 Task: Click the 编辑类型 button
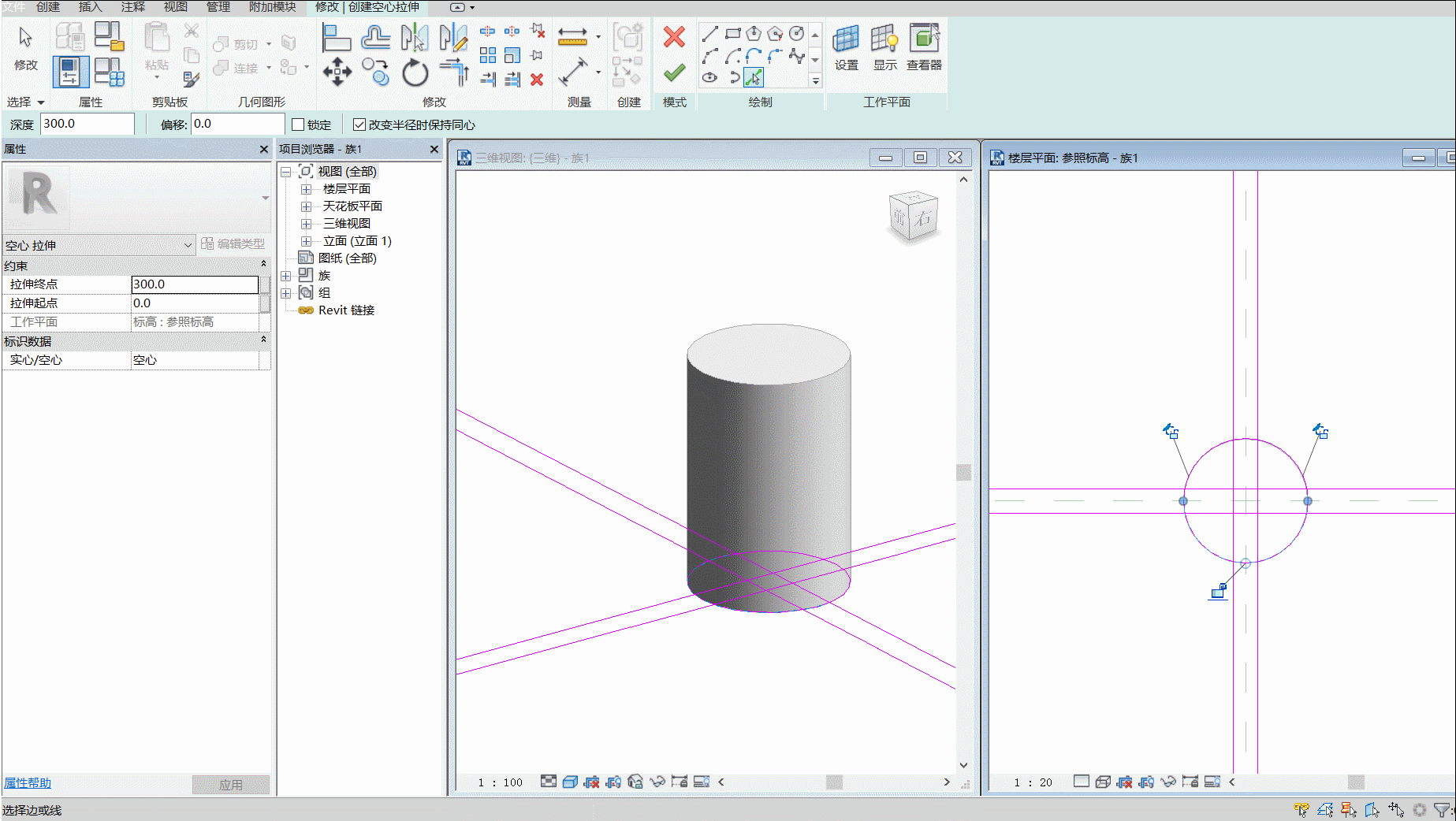pyautogui.click(x=233, y=244)
